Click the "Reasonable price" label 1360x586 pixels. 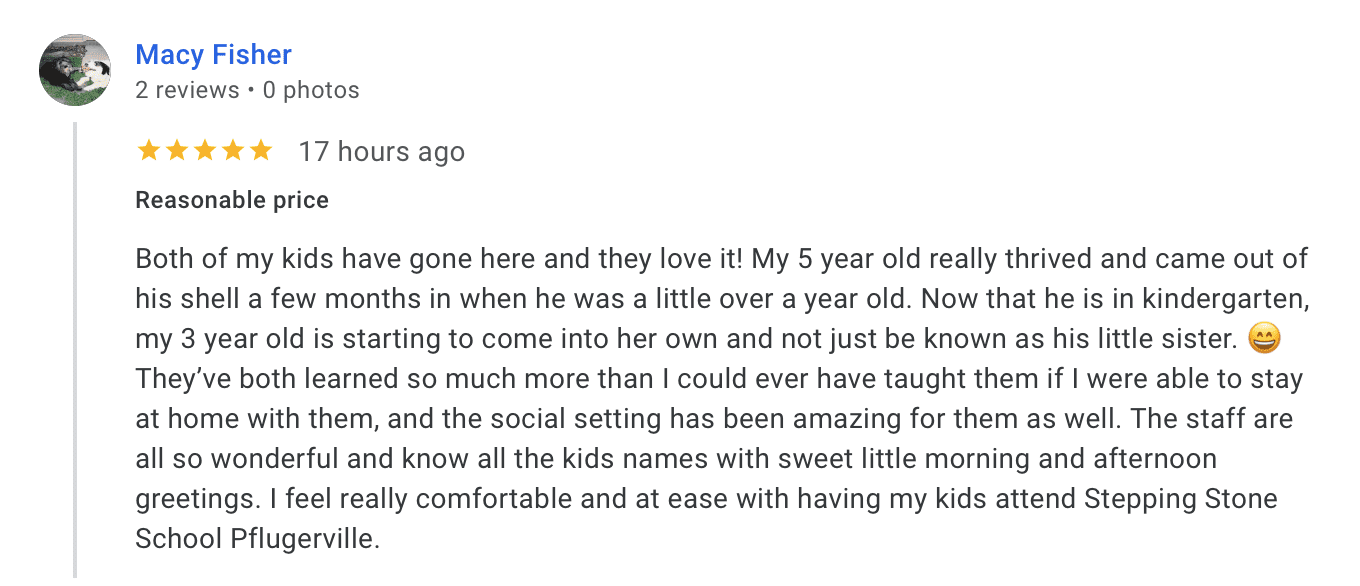pyautogui.click(x=232, y=200)
